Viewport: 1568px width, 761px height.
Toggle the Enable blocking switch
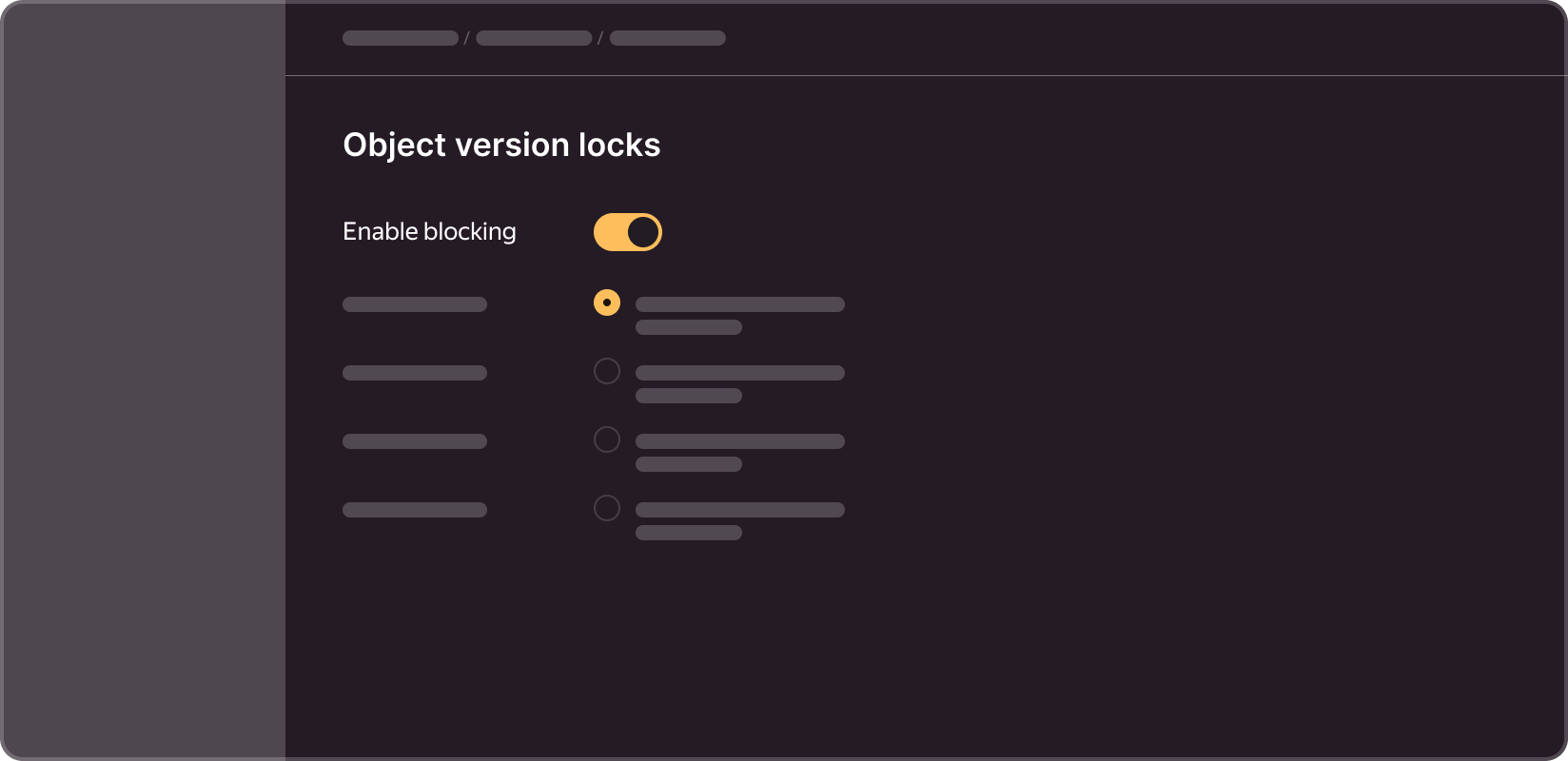(628, 232)
